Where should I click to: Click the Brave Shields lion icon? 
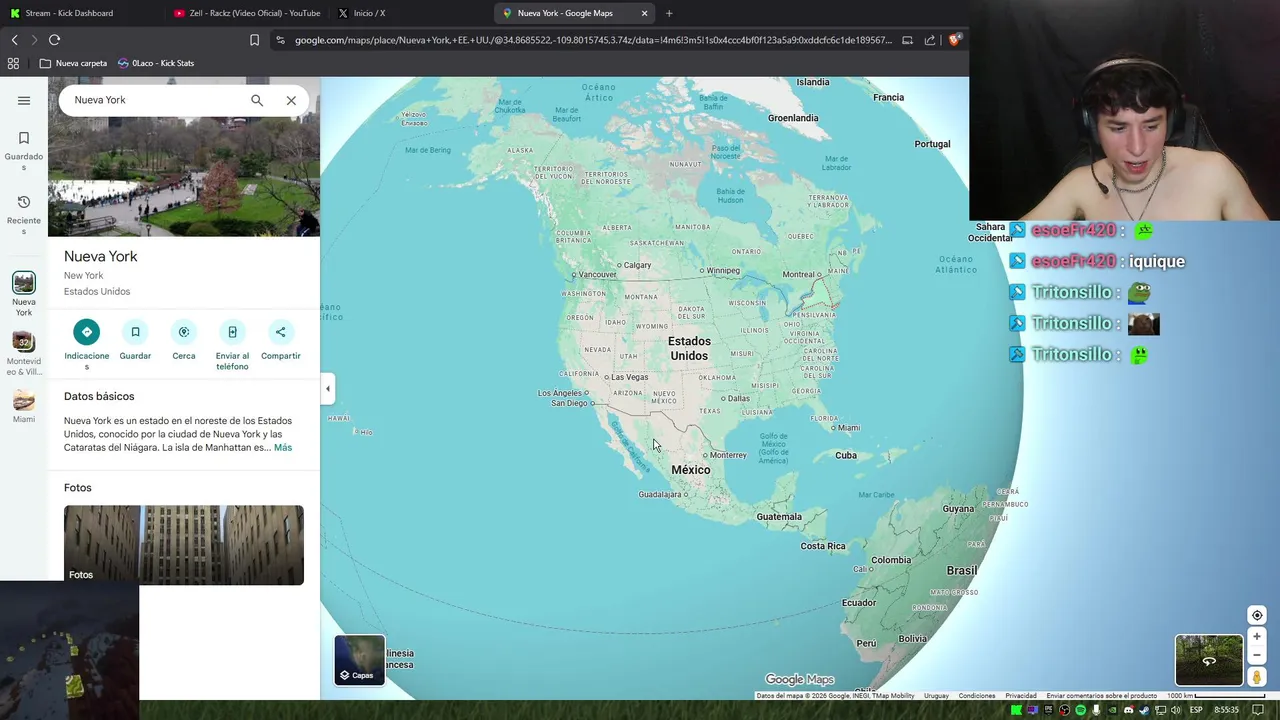click(954, 40)
